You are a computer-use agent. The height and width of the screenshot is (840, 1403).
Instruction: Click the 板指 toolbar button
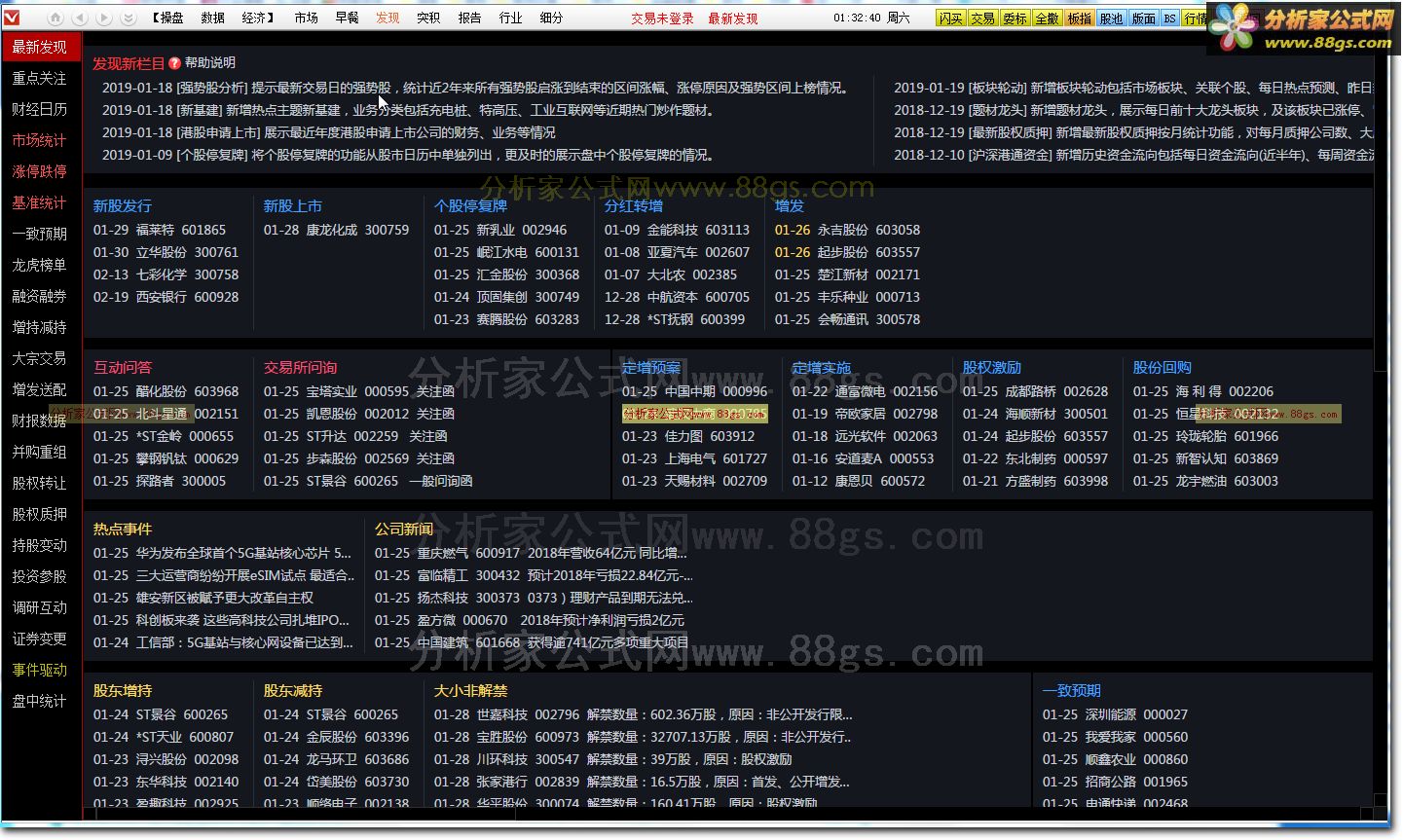coord(1079,18)
